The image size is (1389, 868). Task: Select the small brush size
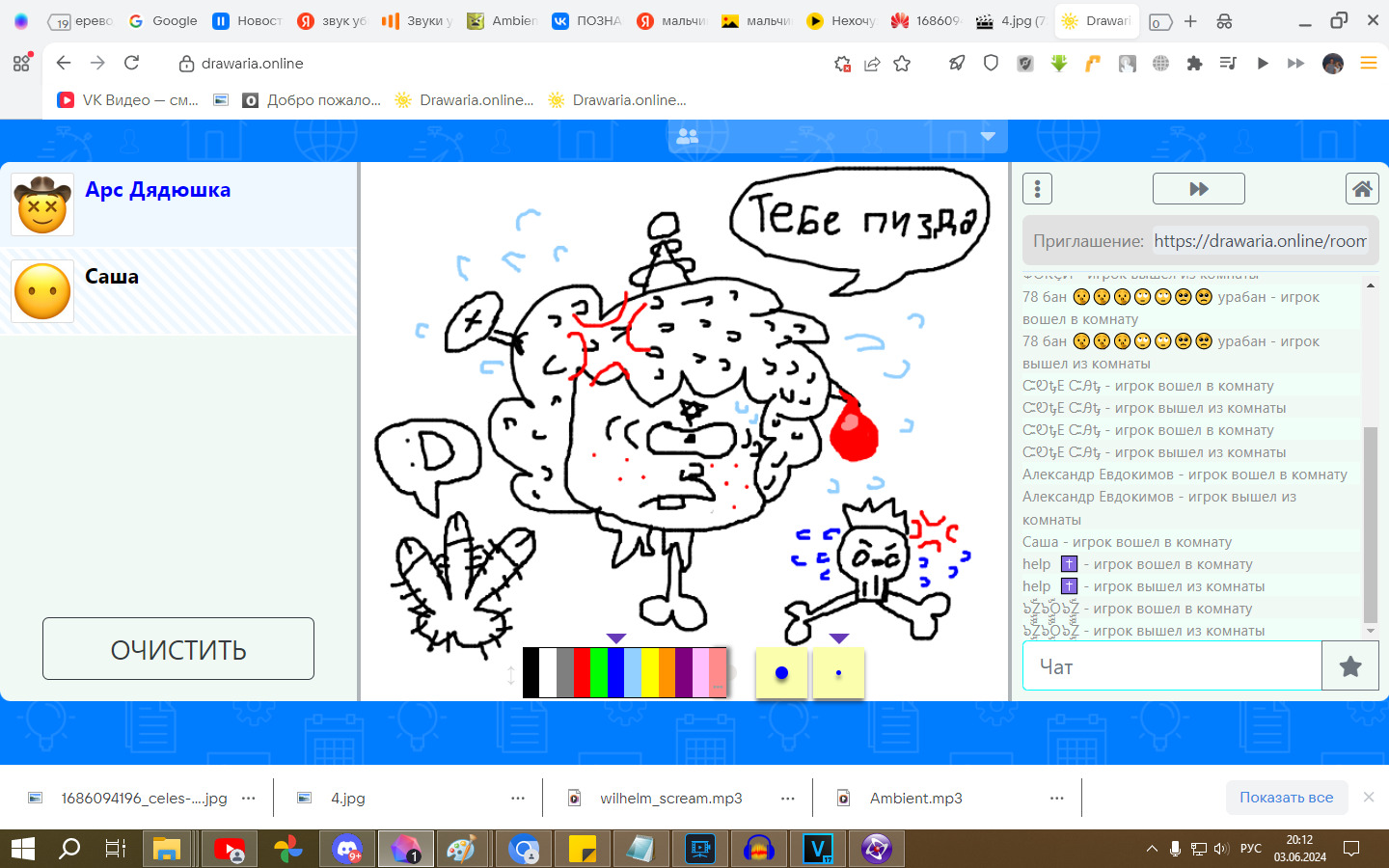click(838, 672)
